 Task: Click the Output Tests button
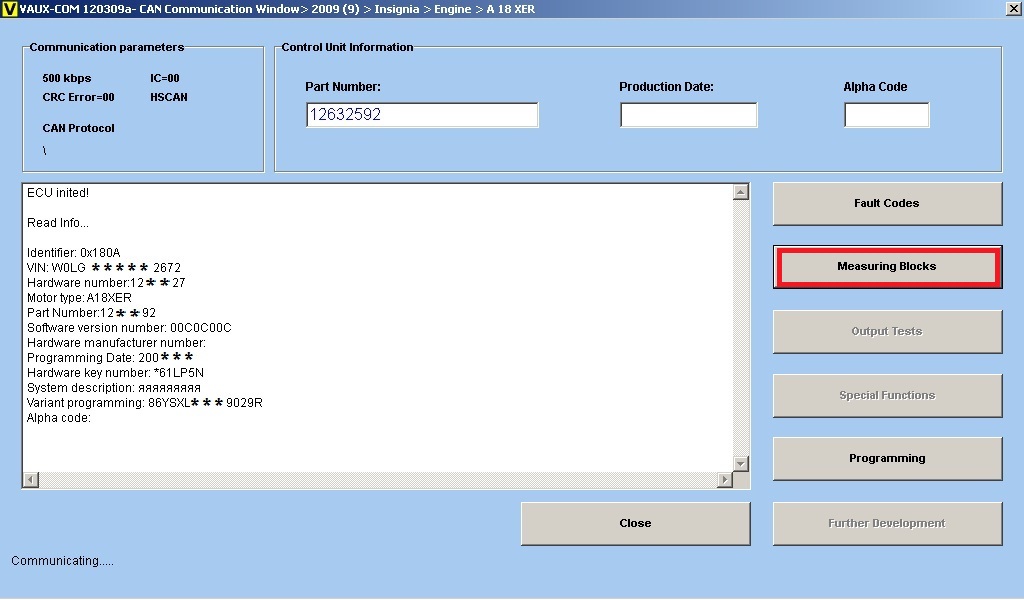887,332
